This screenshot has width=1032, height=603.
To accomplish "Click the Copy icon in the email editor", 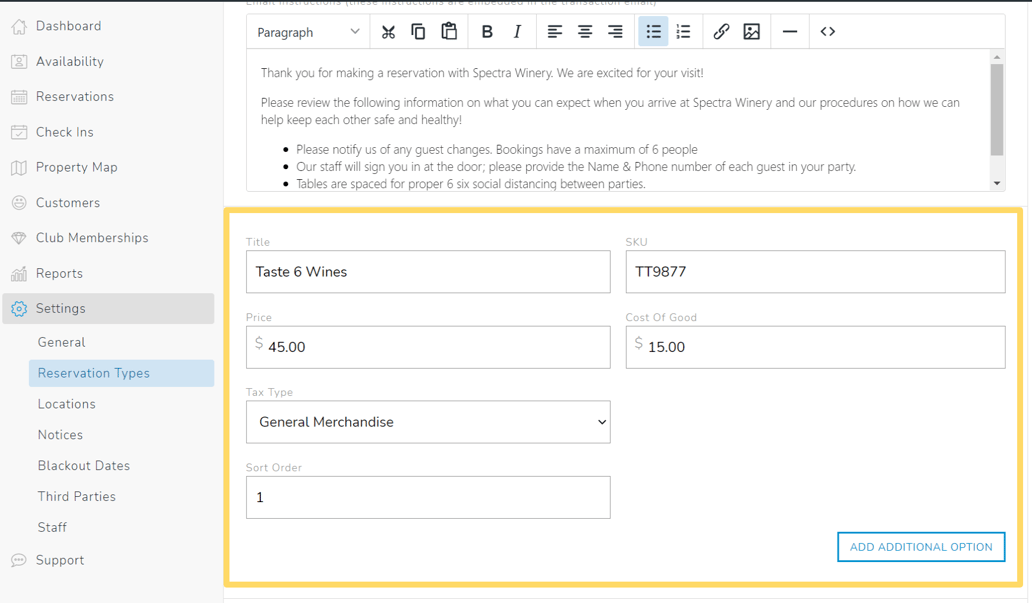I will (418, 31).
